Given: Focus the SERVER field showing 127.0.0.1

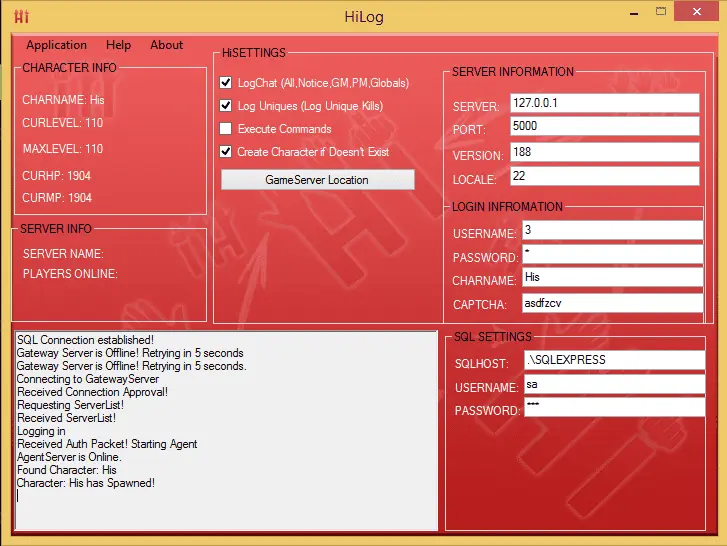Looking at the screenshot, I should point(605,103).
